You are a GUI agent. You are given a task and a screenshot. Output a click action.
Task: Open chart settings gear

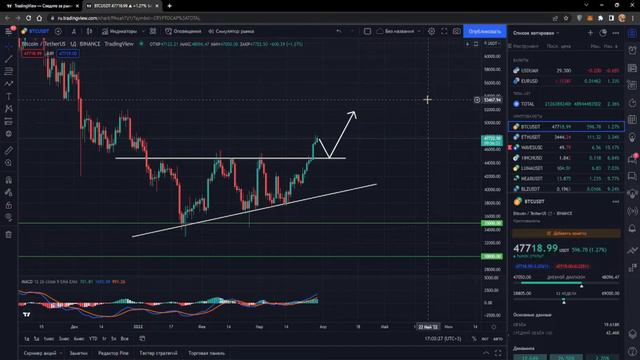tap(431, 31)
